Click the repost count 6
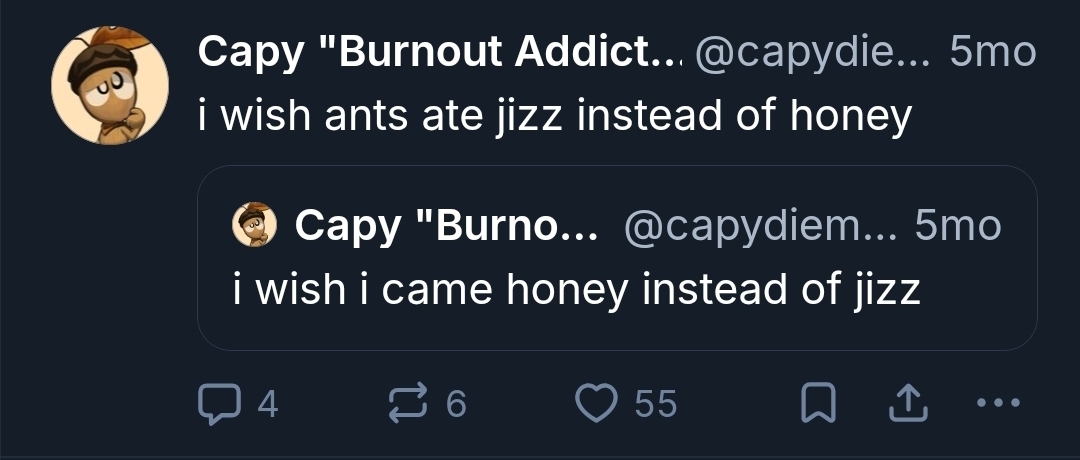 click(455, 404)
